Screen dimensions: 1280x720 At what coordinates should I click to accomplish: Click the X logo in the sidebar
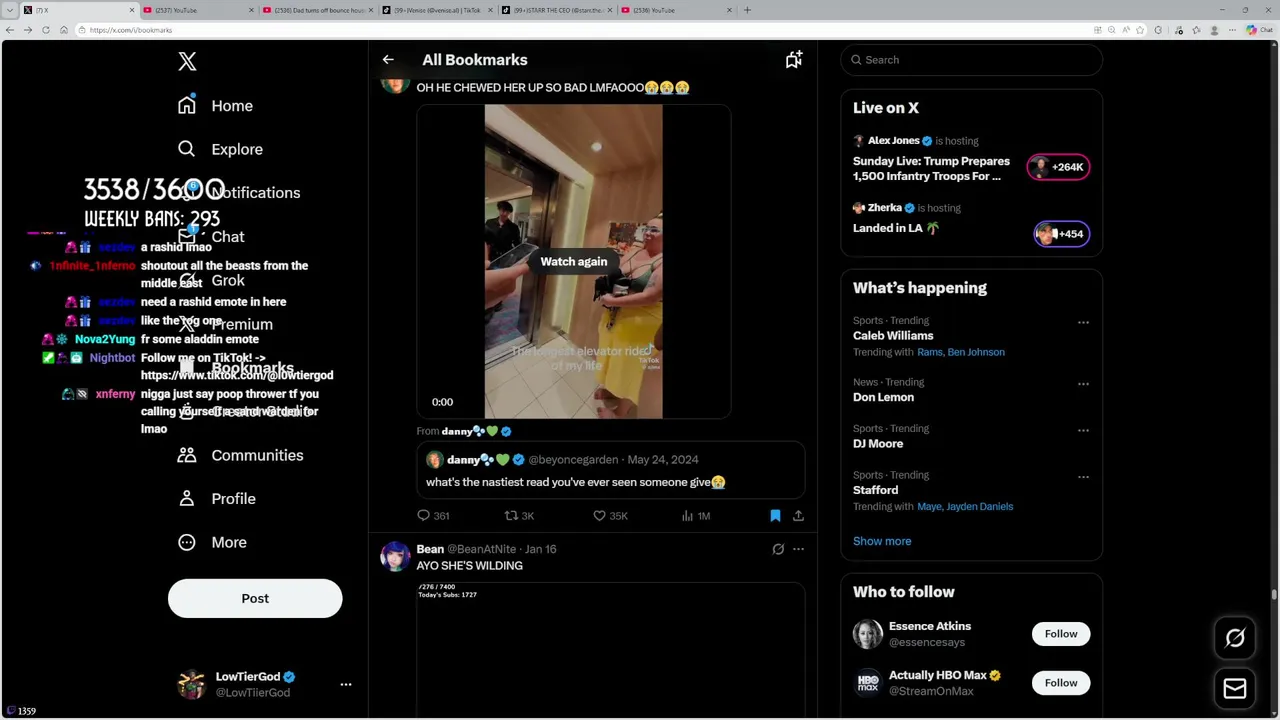[x=187, y=62]
